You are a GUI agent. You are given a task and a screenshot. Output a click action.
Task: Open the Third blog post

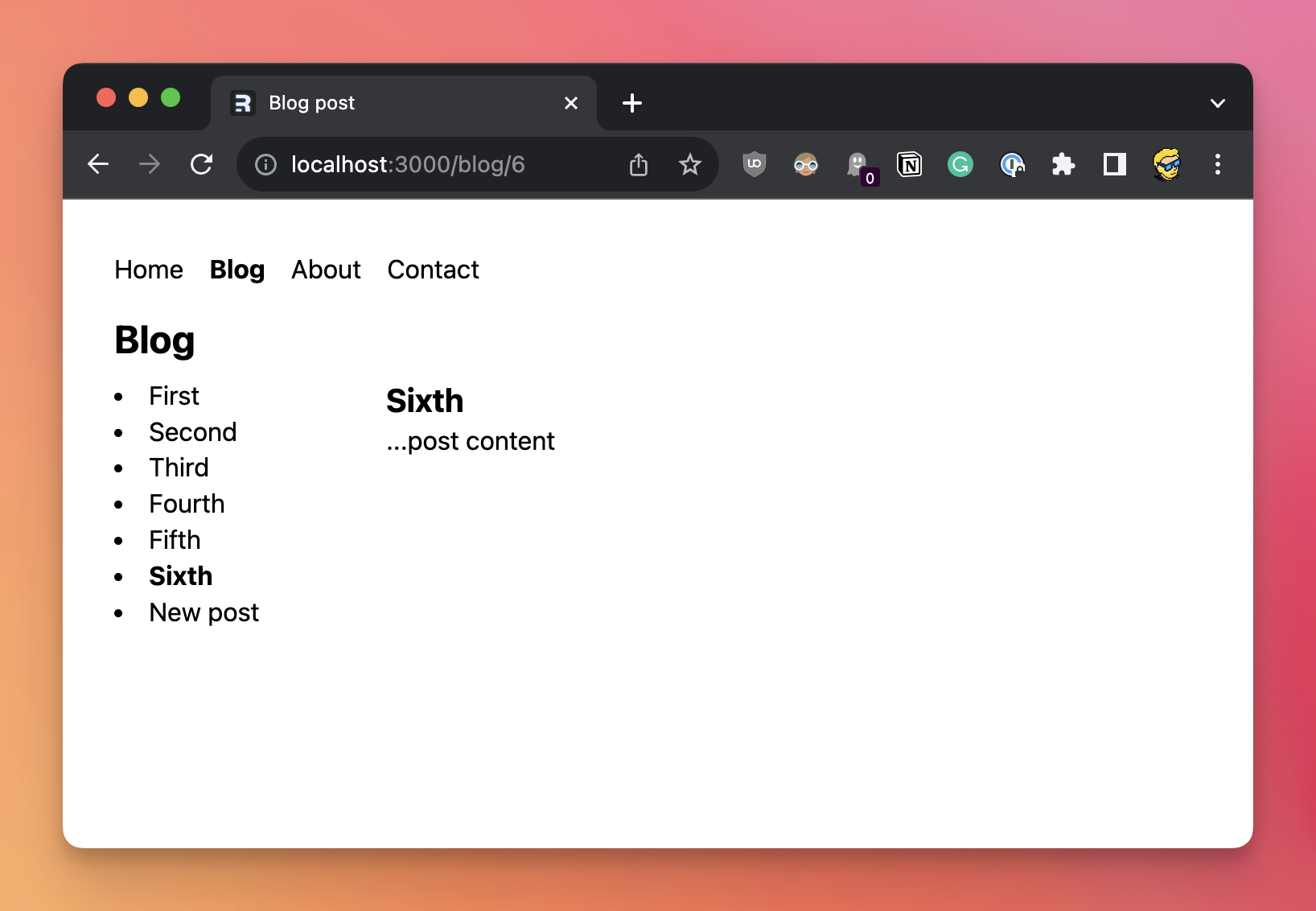coord(179,468)
